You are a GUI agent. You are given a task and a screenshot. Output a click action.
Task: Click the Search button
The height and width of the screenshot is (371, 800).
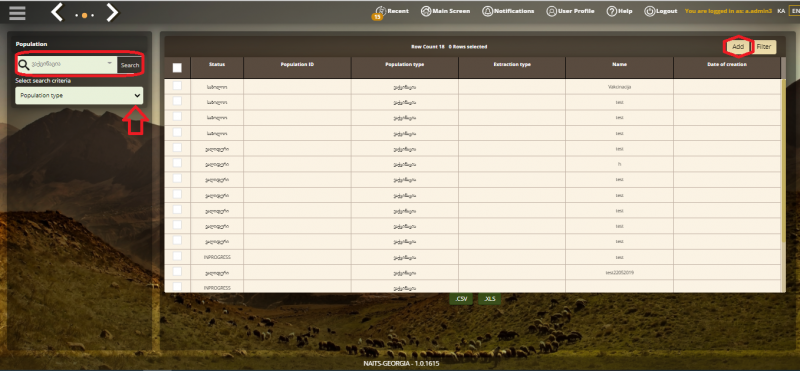click(130, 65)
